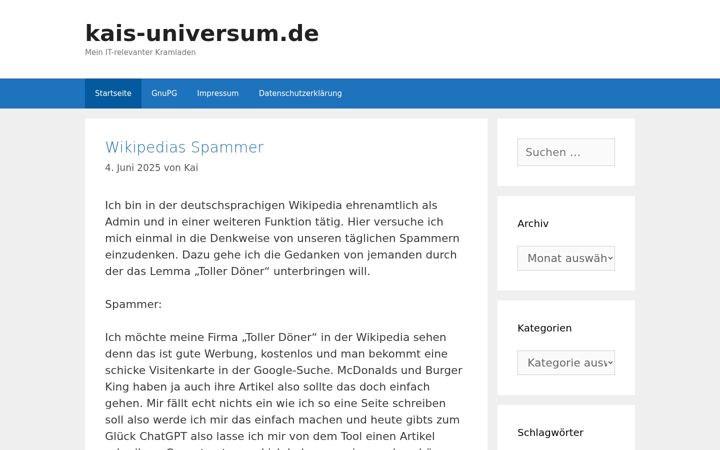Screen dimensions: 720x450
Task: Select the tagline 'Mein IT-relevanter Kramladen'
Action: click(x=140, y=52)
